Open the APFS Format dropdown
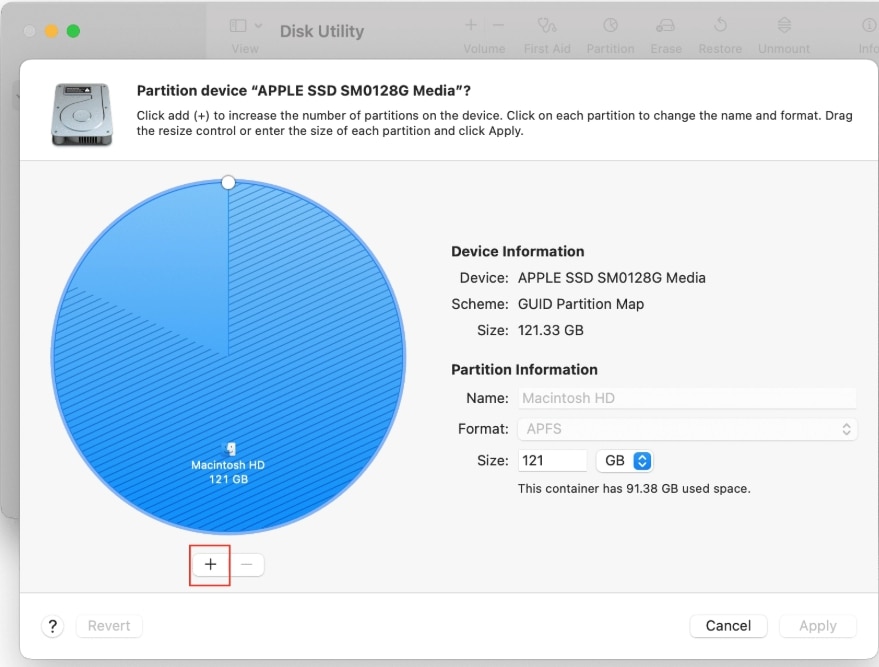The width and height of the screenshot is (879, 667). [687, 429]
